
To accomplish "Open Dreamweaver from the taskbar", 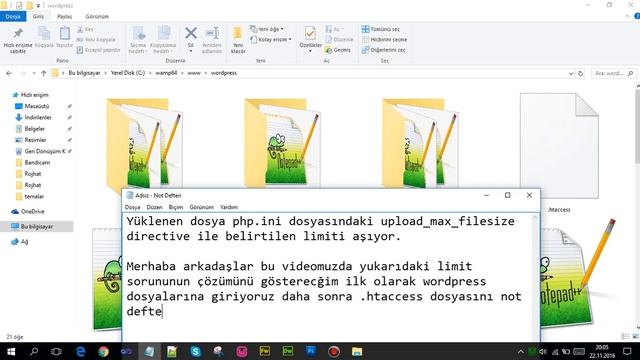I will pyautogui.click(x=288, y=351).
